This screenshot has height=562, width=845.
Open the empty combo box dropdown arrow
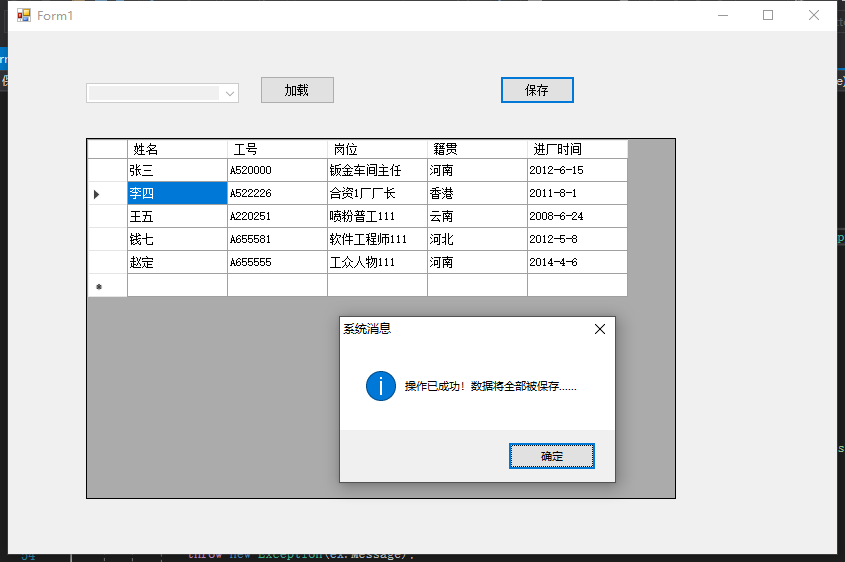pyautogui.click(x=230, y=93)
